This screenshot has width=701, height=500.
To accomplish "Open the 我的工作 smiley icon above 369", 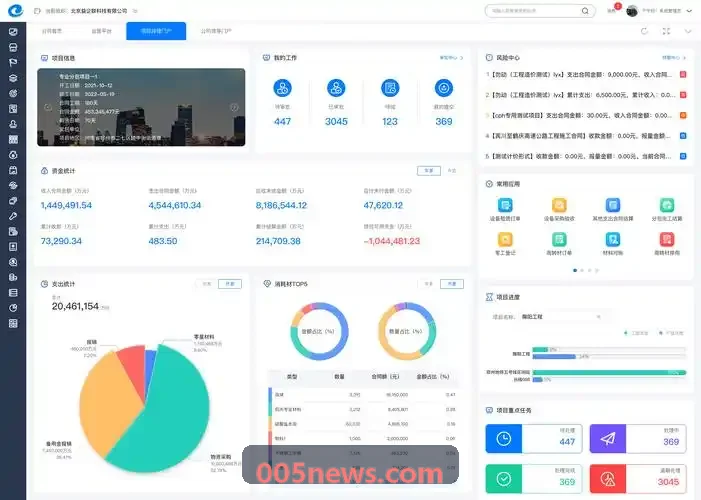I will click(x=444, y=88).
